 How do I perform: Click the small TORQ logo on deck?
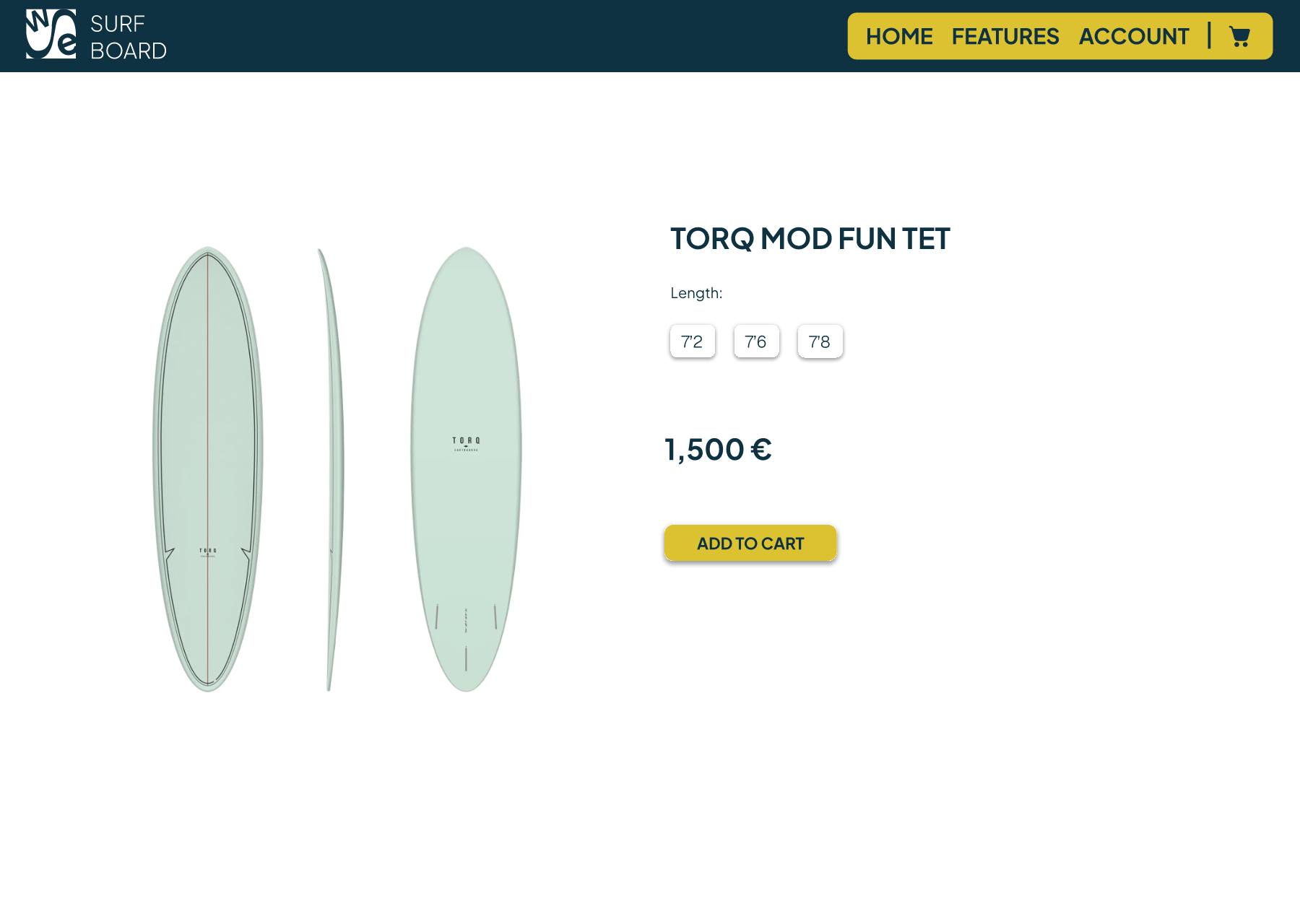click(208, 552)
